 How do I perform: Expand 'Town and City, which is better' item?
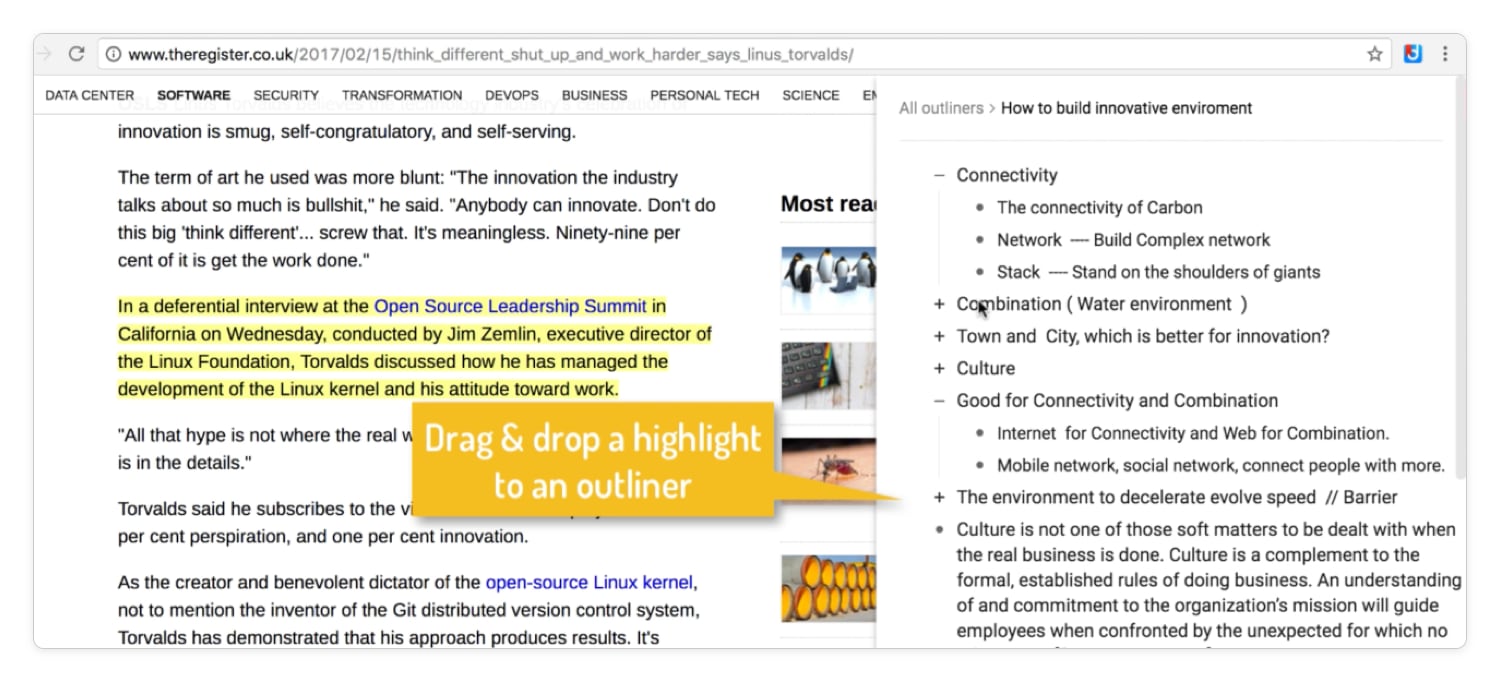point(938,336)
